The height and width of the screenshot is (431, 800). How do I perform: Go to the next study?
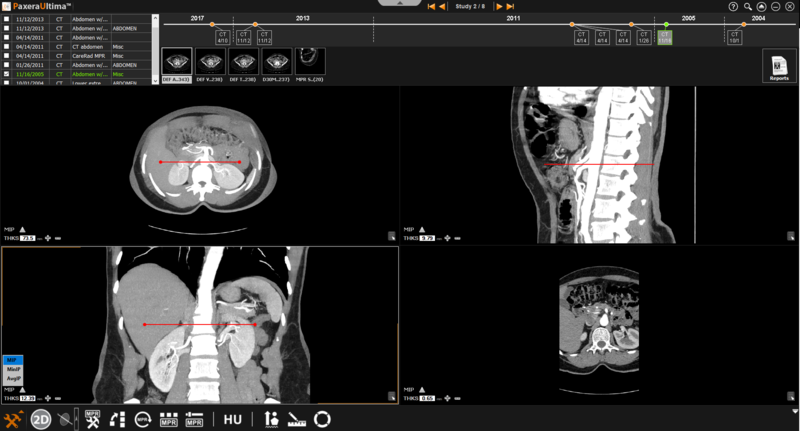click(499, 6)
